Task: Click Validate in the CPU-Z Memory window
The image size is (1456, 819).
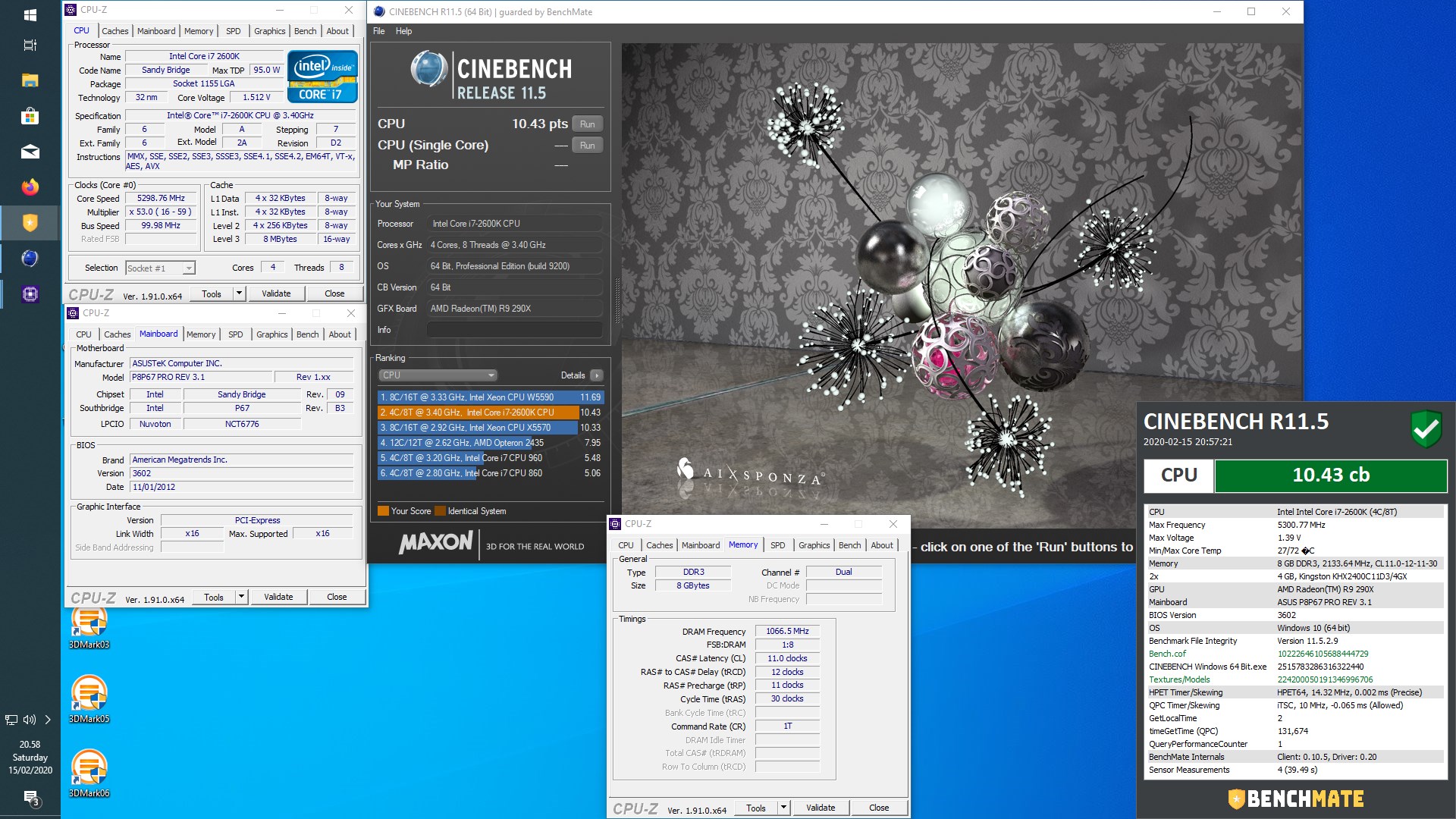Action: click(821, 808)
